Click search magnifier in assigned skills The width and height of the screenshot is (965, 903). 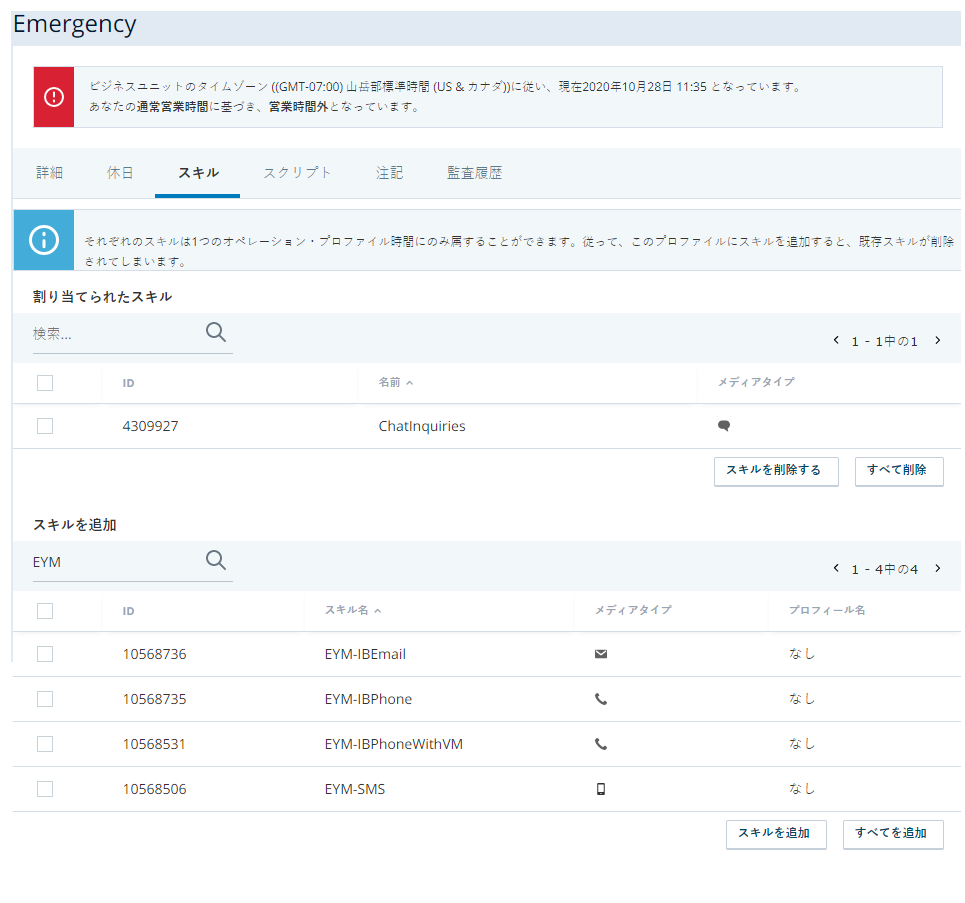coord(215,332)
